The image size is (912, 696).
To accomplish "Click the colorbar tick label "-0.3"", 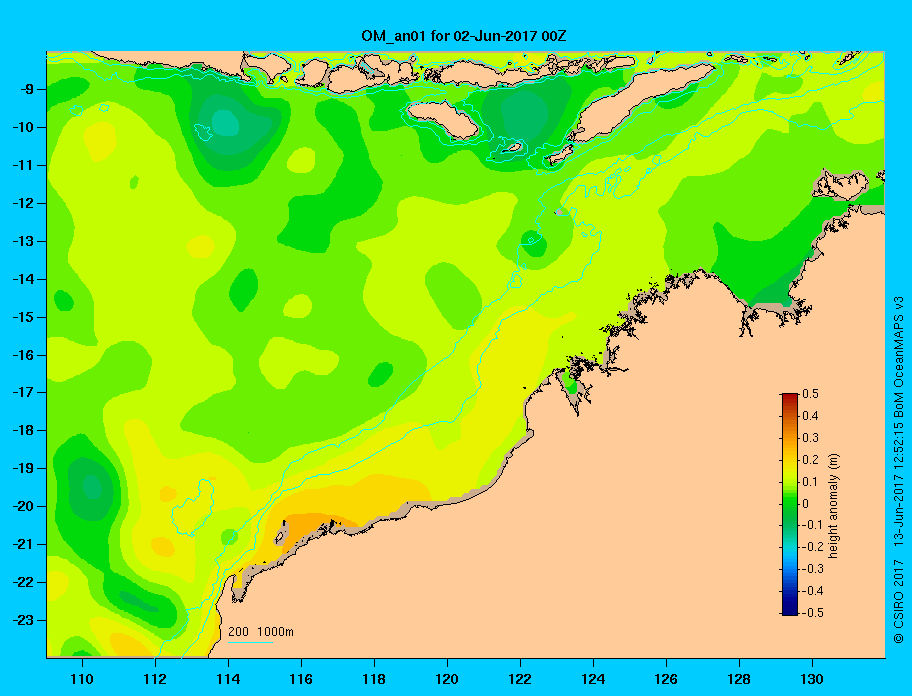I will [813, 569].
